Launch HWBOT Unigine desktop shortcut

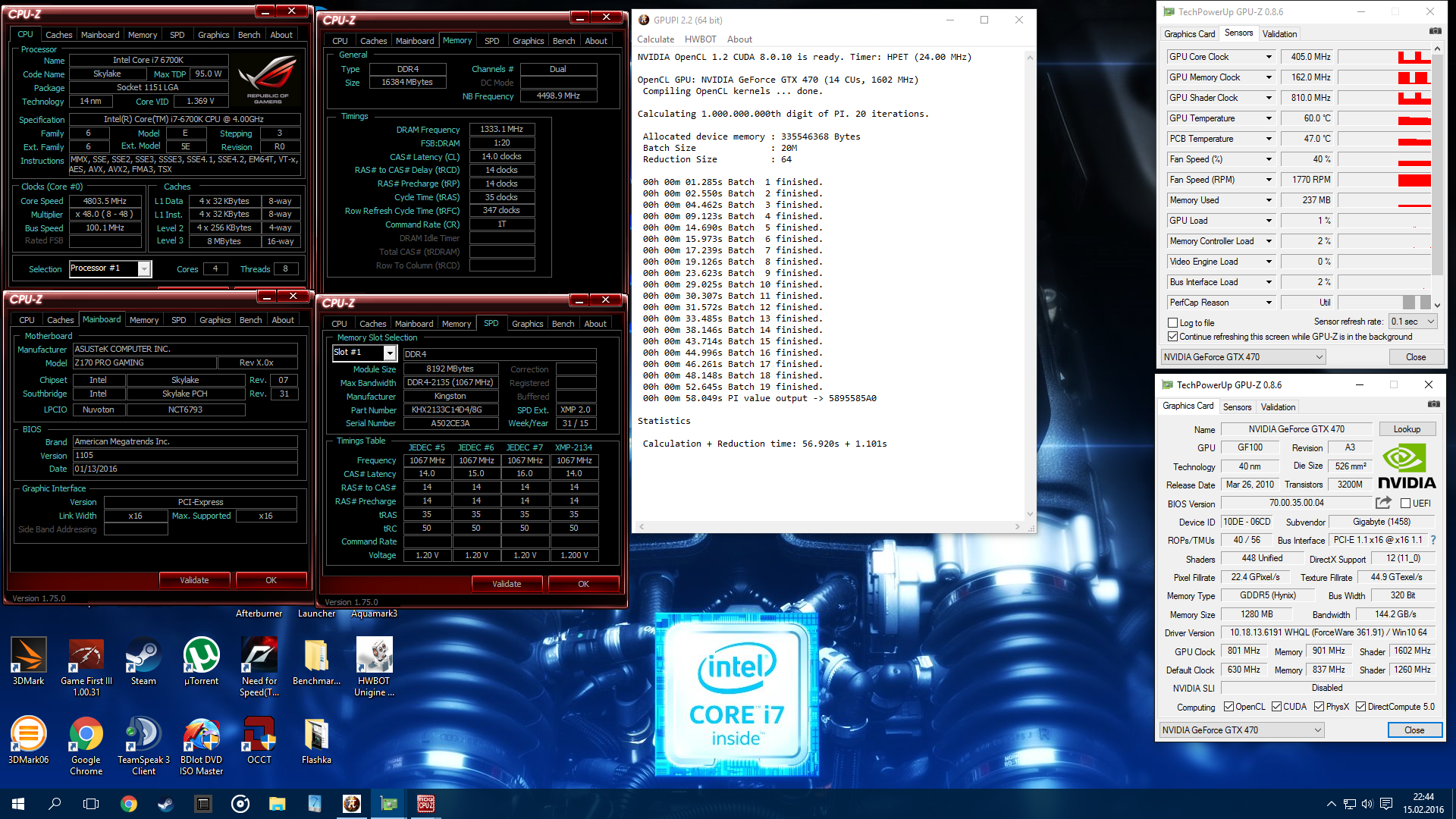point(374,667)
